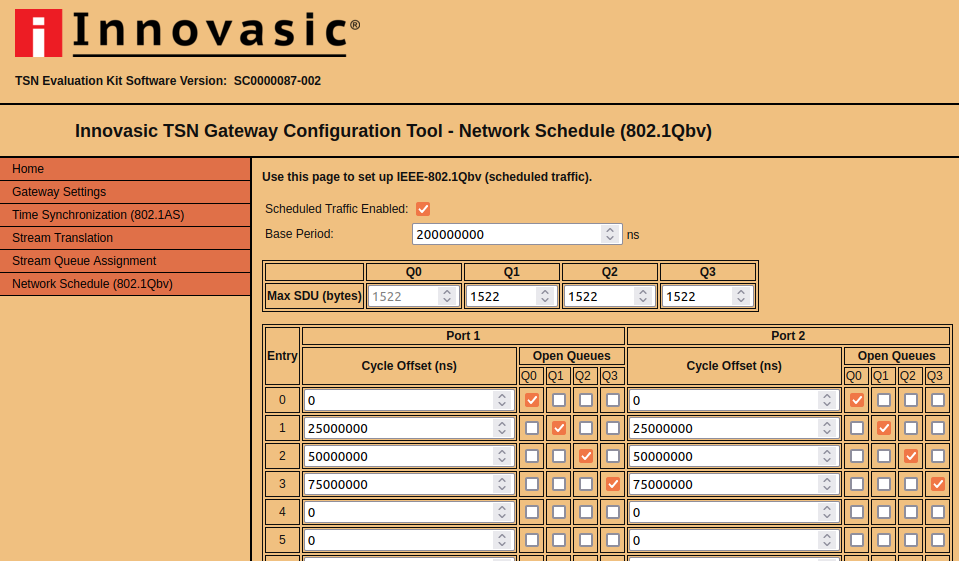This screenshot has height=561, width=959.
Task: Uncheck Port 2 entry 1 Q1 checkbox
Action: click(883, 428)
